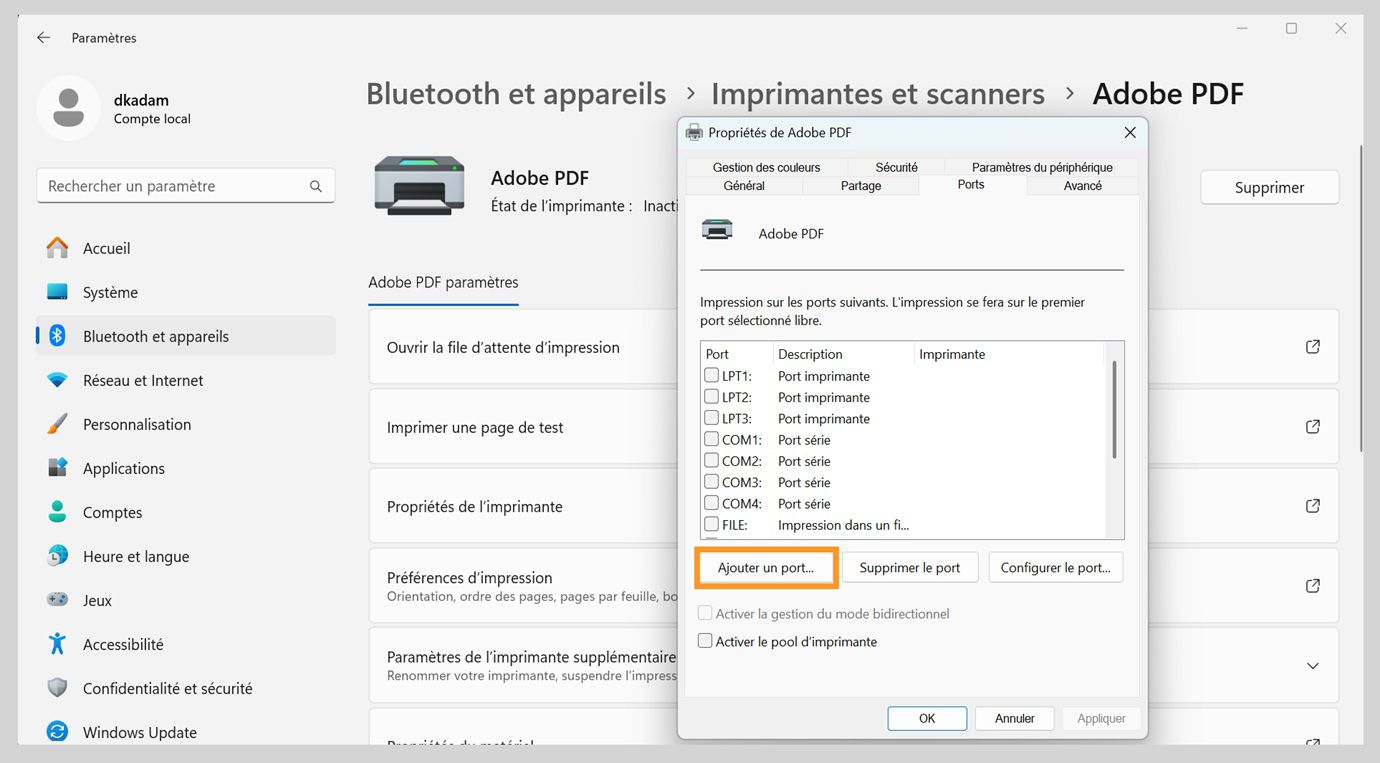Select the Système sidebar icon
The width and height of the screenshot is (1380, 763).
(x=57, y=292)
